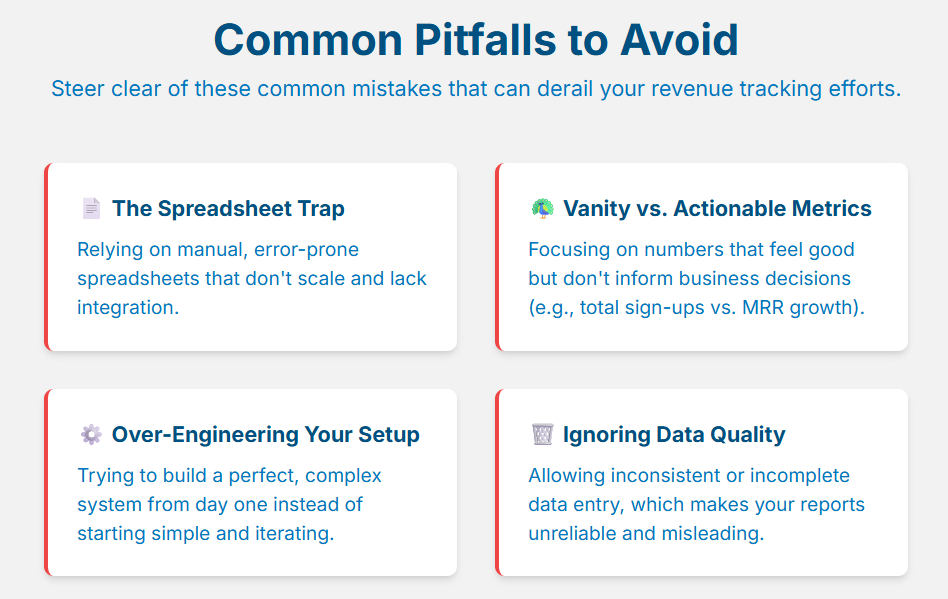Click the peacock icon next to Vanity heading
Image resolution: width=948 pixels, height=599 pixels.
click(x=542, y=208)
